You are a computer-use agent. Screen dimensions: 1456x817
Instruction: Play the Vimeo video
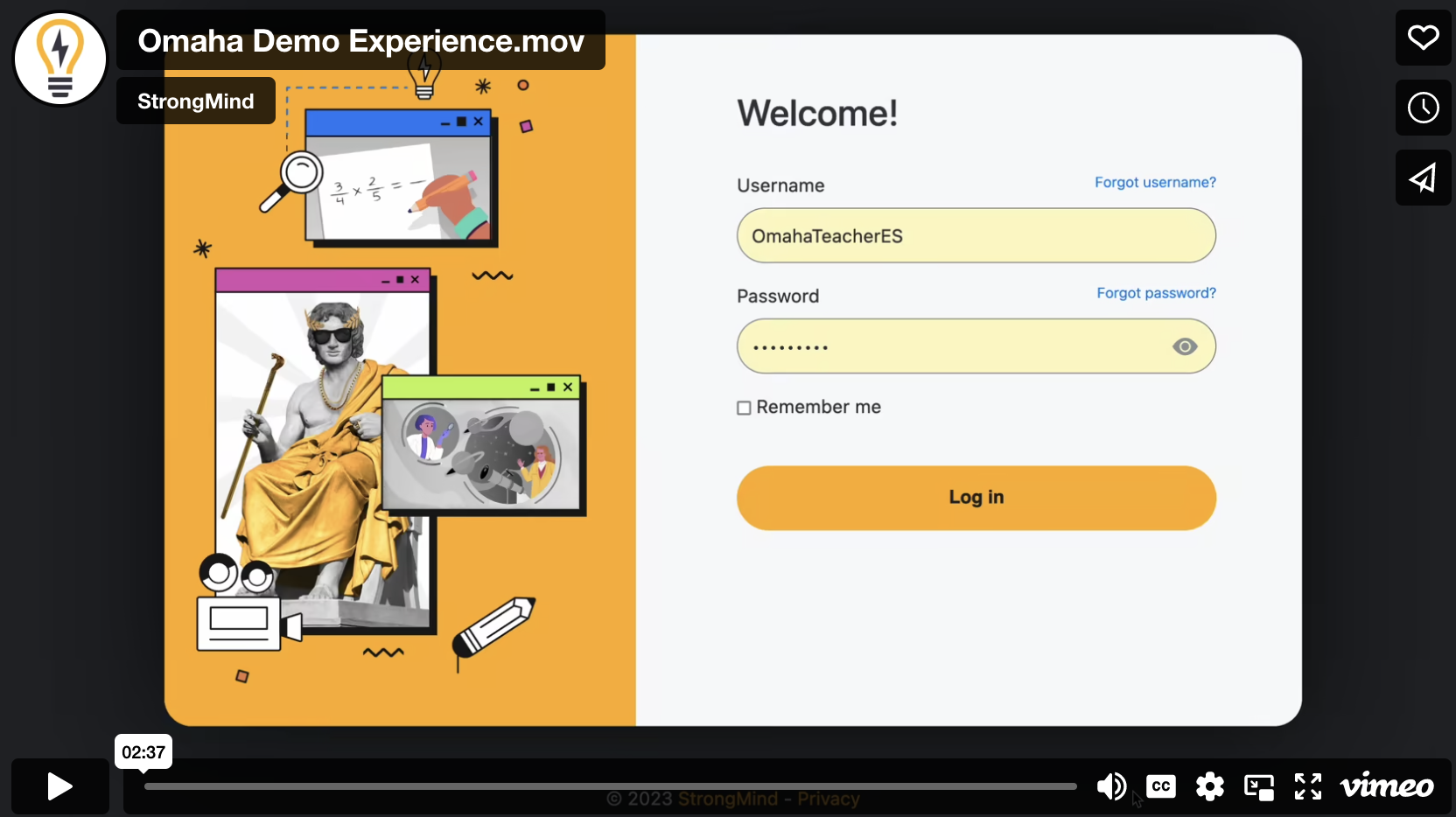tap(59, 786)
